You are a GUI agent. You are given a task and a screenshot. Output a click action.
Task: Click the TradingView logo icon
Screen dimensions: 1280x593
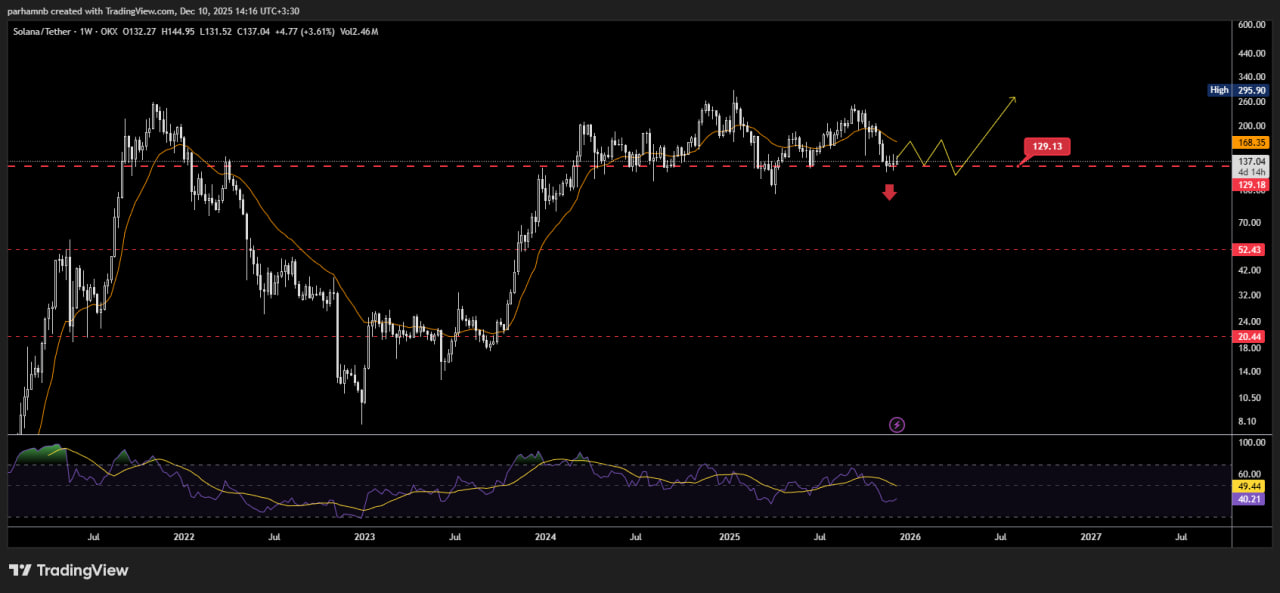[20, 570]
